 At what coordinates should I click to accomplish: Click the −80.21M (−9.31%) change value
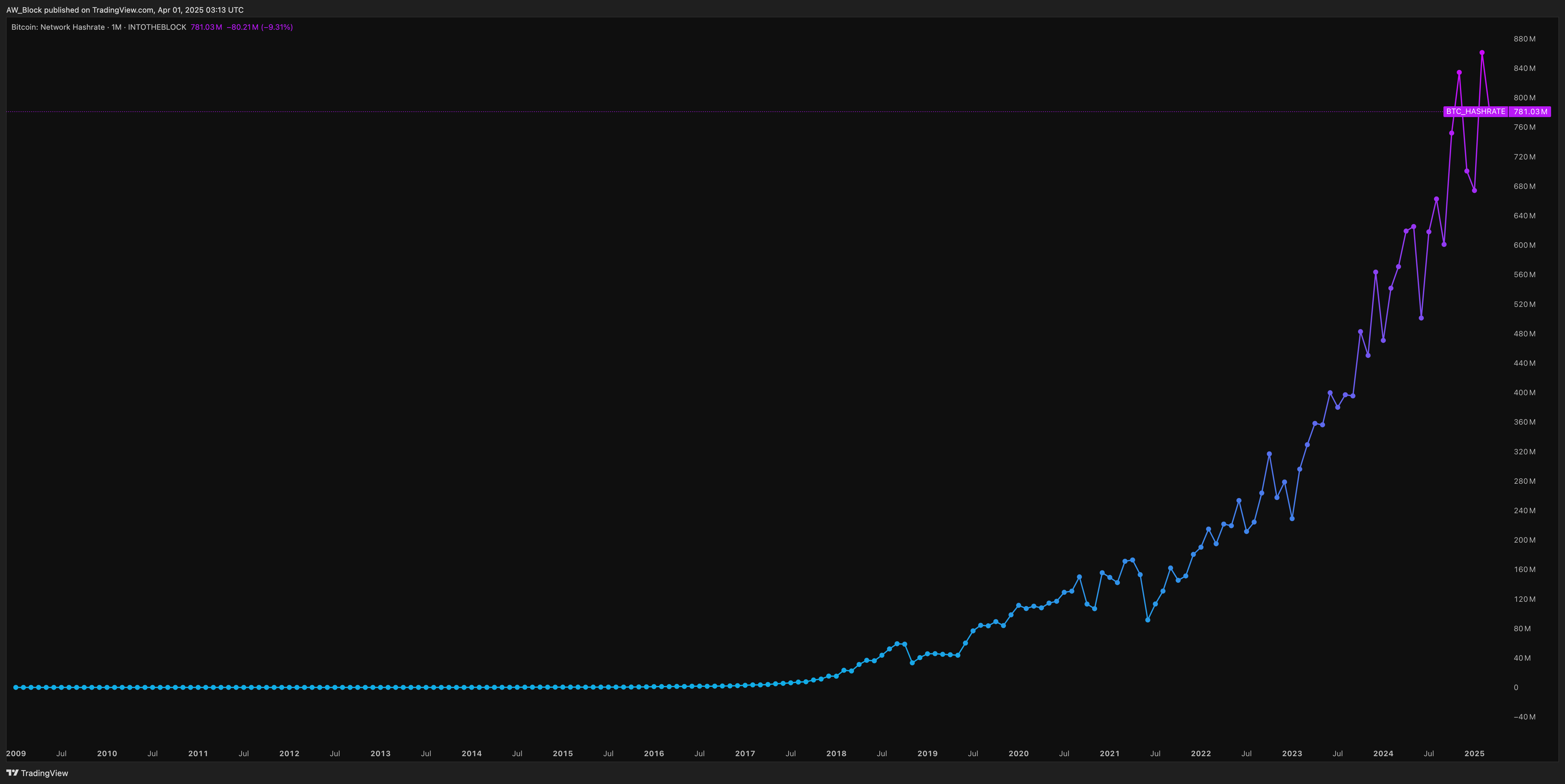(260, 27)
